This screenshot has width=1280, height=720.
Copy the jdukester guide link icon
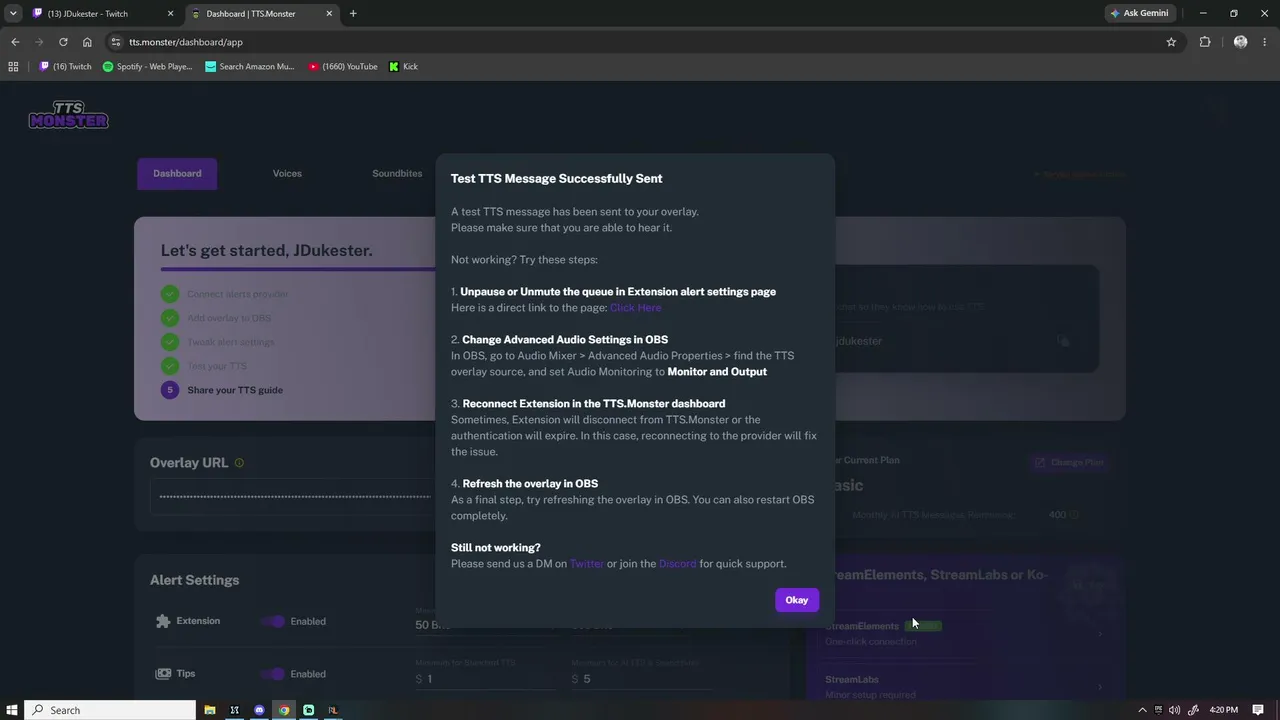[x=1063, y=341]
